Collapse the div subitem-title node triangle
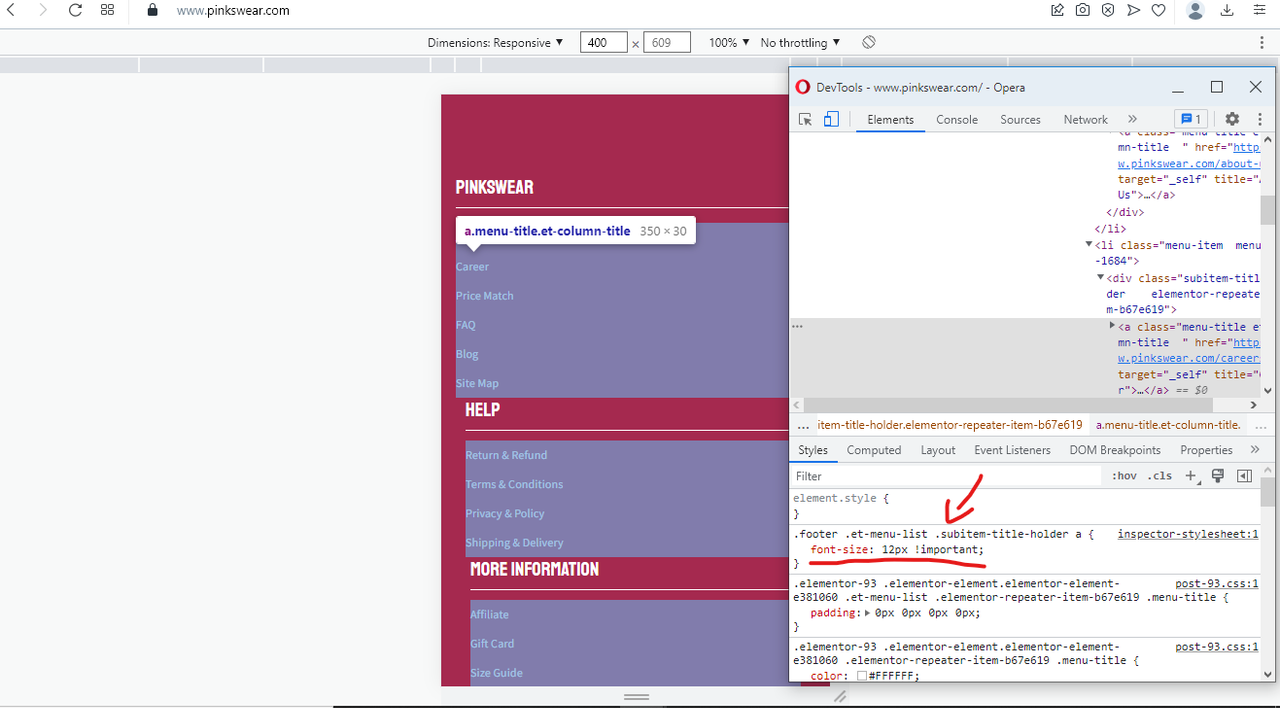 [x=1101, y=278]
